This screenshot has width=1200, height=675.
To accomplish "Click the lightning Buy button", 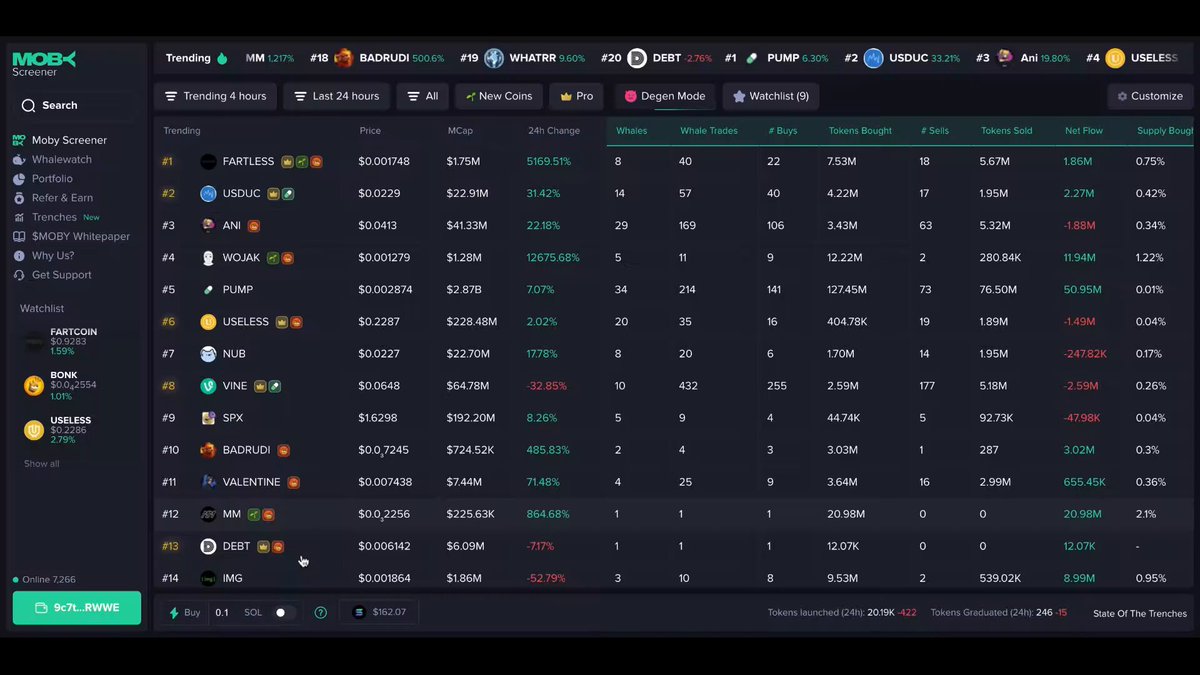I will tap(184, 612).
